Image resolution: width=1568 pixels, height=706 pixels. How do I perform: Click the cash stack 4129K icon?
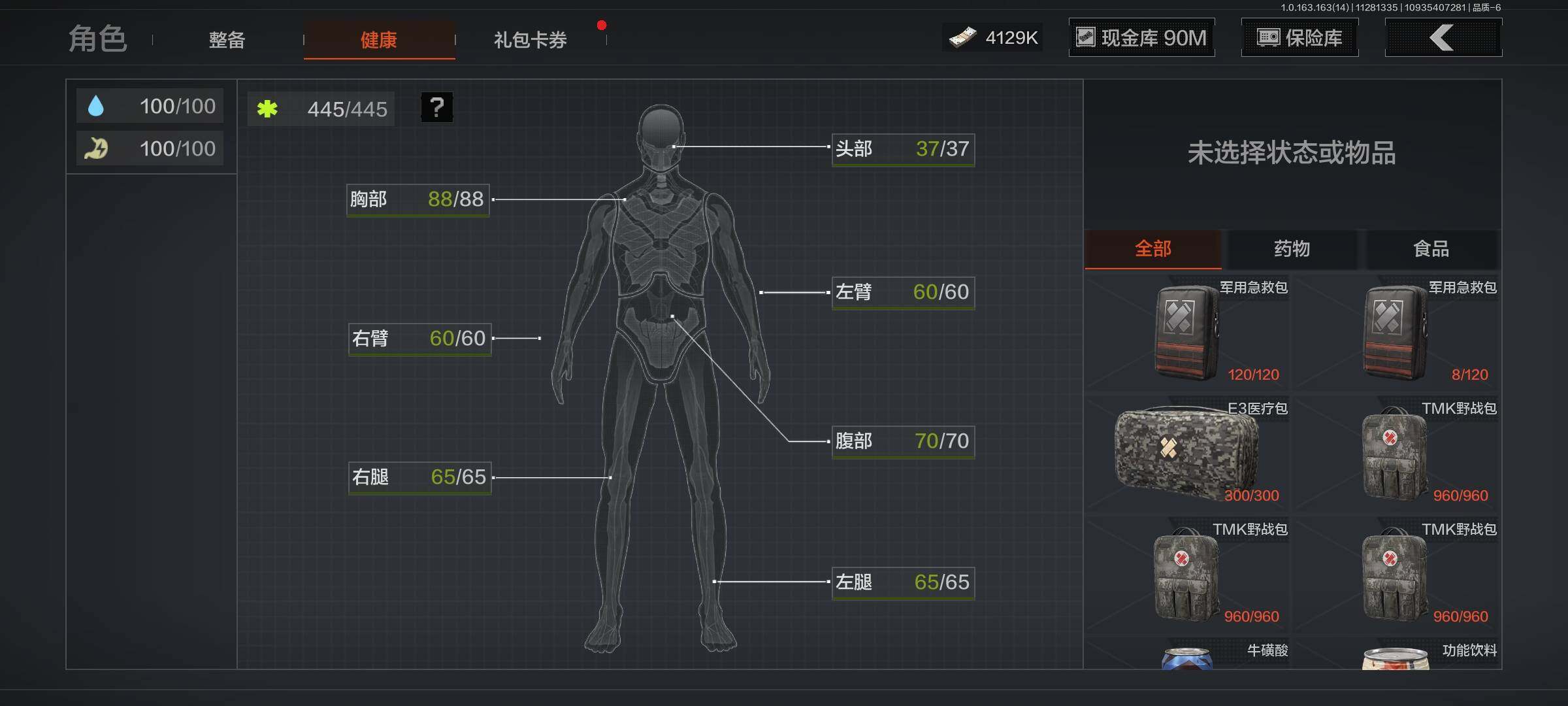point(962,38)
